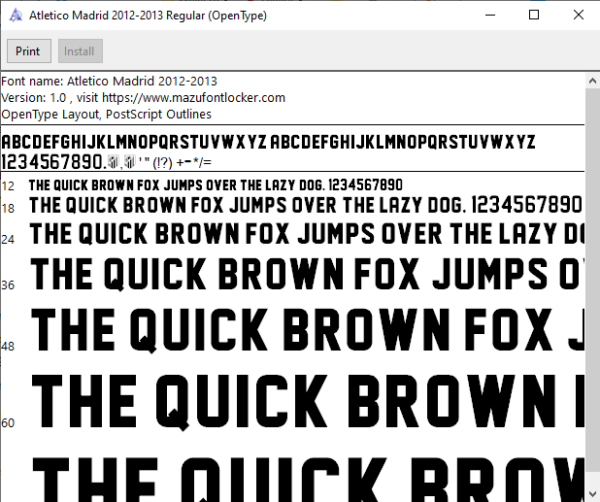Viewport: 600px width, 502px height.
Task: Click the size 12 label
Action: tap(8, 186)
